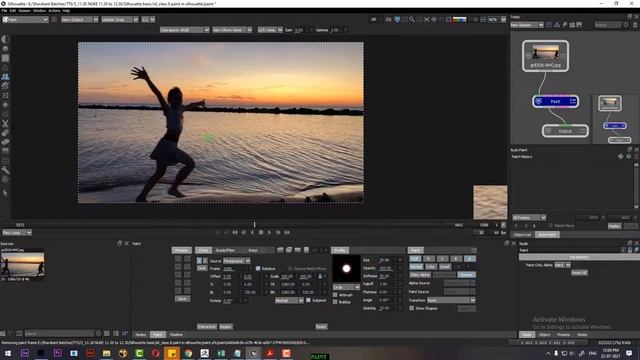Toggle the Match Move checkbox in Auto Paint
This screenshot has height=360, width=640.
pos(551,225)
